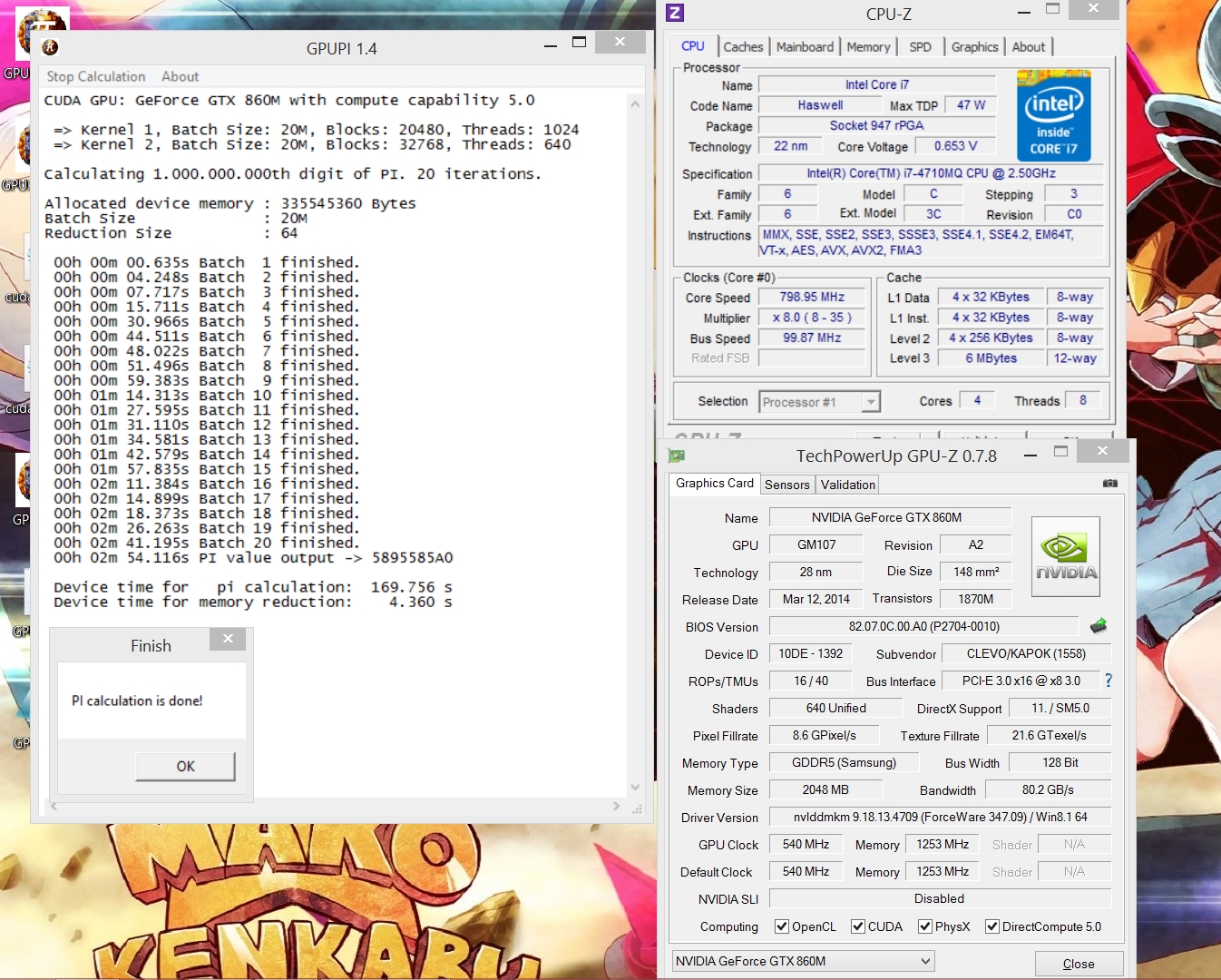Screen dimensions: 1221x980
Task: Toggle the OpenCL checkbox
Action: click(x=782, y=926)
